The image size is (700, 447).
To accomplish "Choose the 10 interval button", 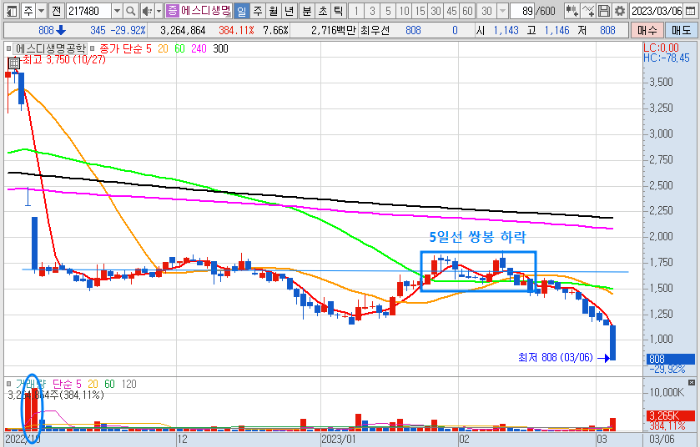I will point(404,10).
